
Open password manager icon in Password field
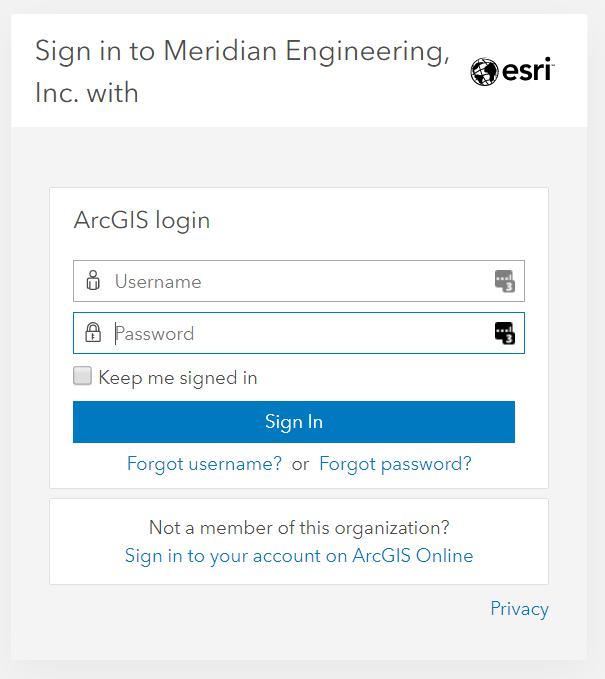click(504, 333)
